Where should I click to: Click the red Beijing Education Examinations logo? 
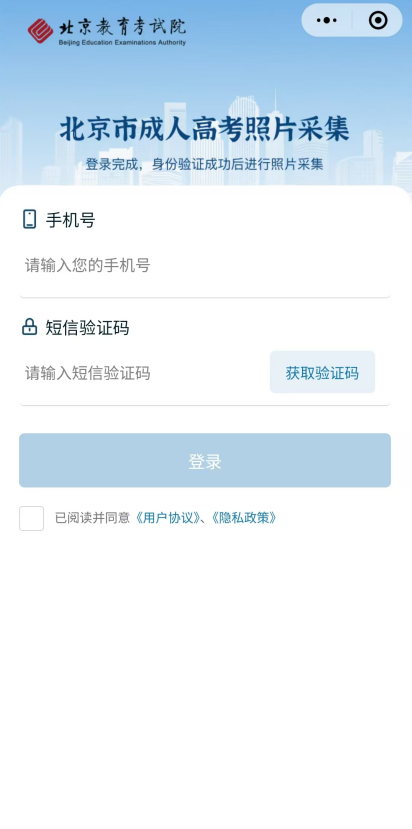(x=40, y=31)
